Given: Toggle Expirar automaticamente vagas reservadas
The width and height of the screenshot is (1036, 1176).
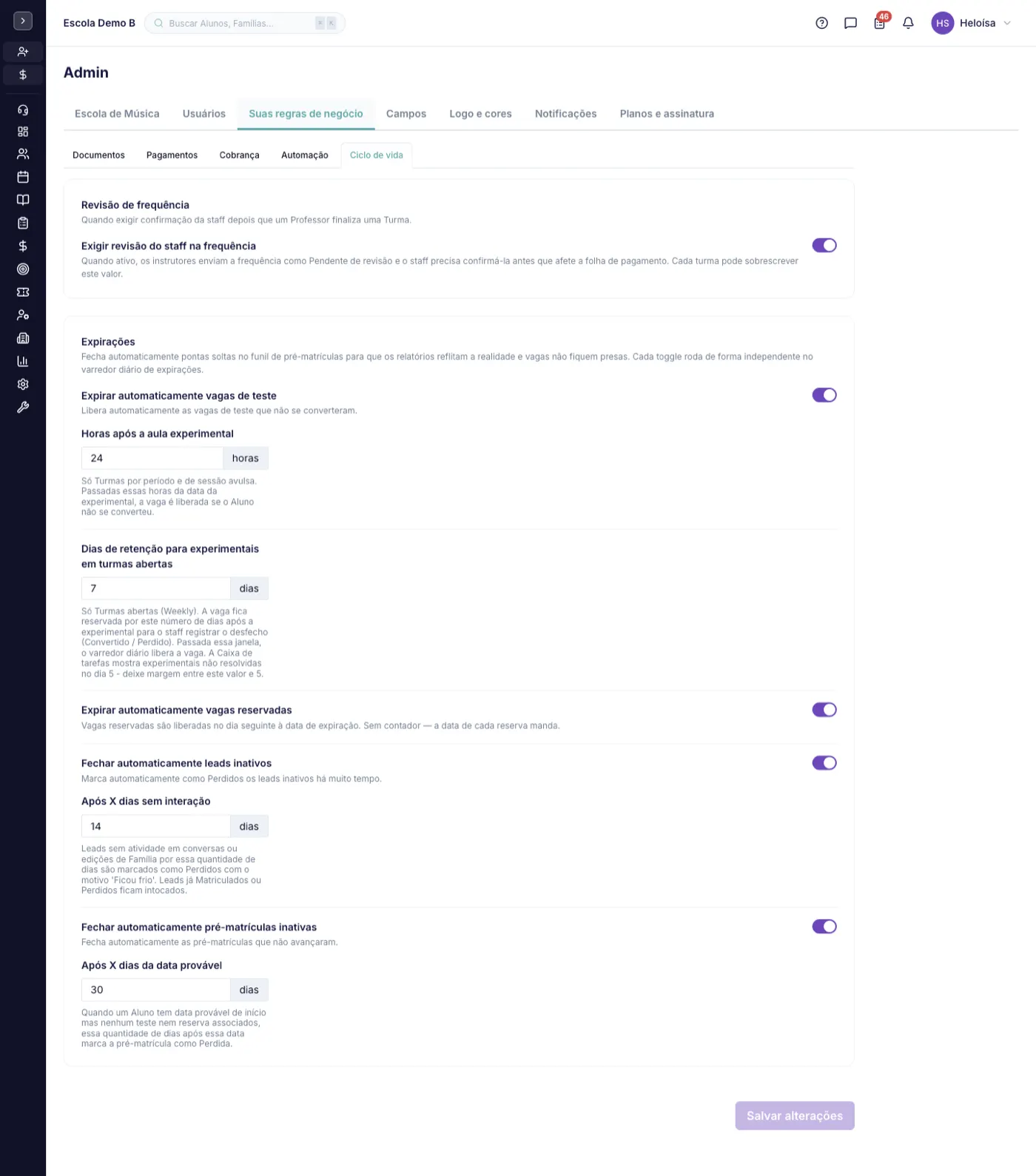Looking at the screenshot, I should [824, 710].
